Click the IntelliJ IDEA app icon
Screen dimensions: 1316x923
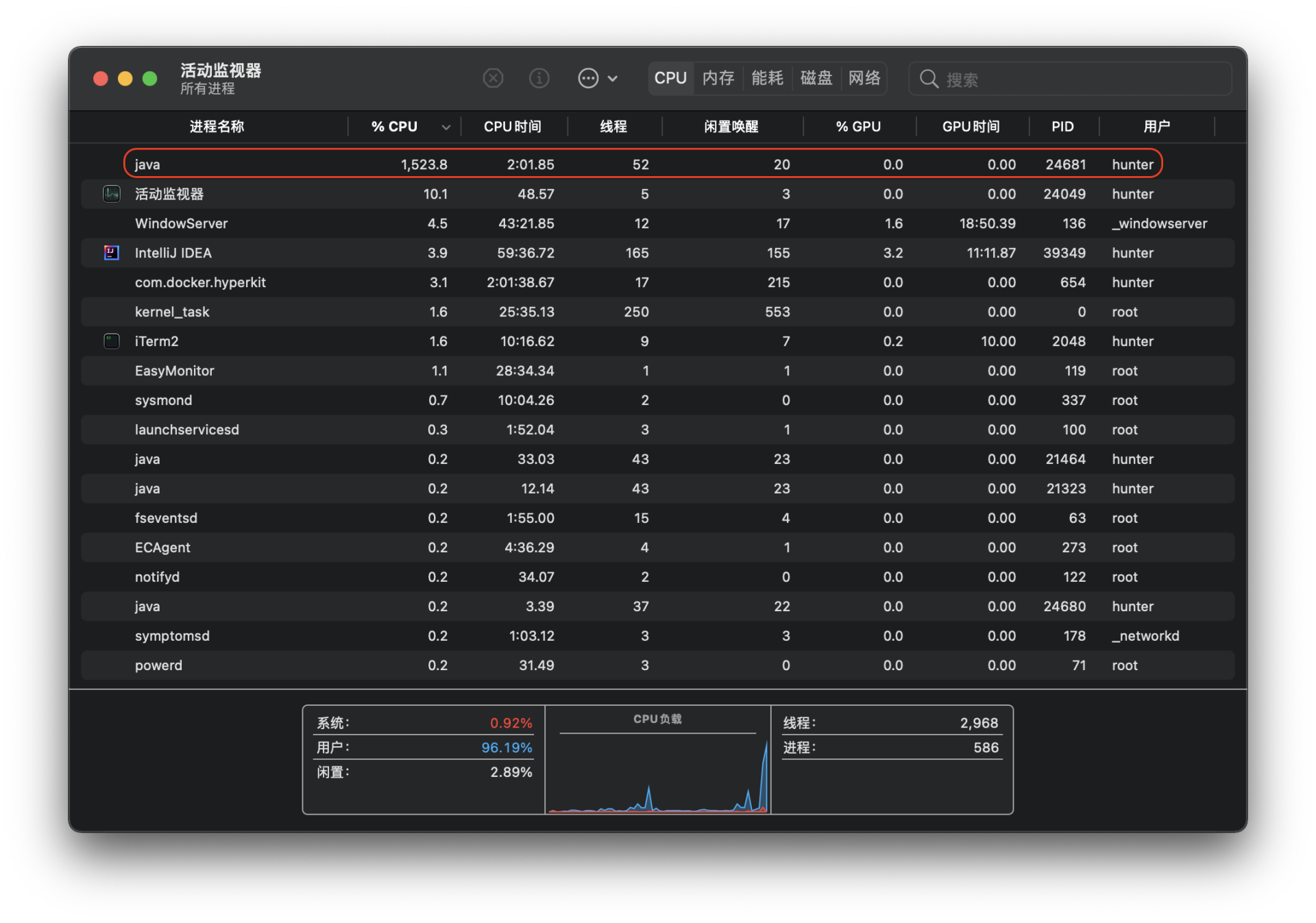click(111, 253)
